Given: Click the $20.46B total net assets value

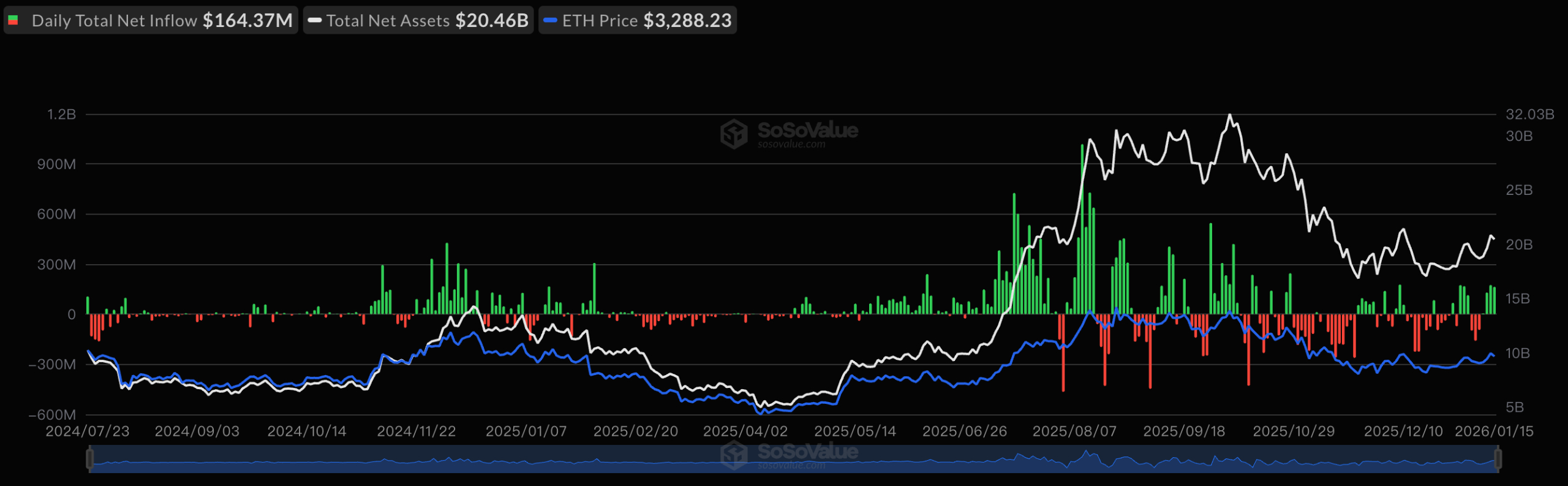Looking at the screenshot, I should coord(491,21).
